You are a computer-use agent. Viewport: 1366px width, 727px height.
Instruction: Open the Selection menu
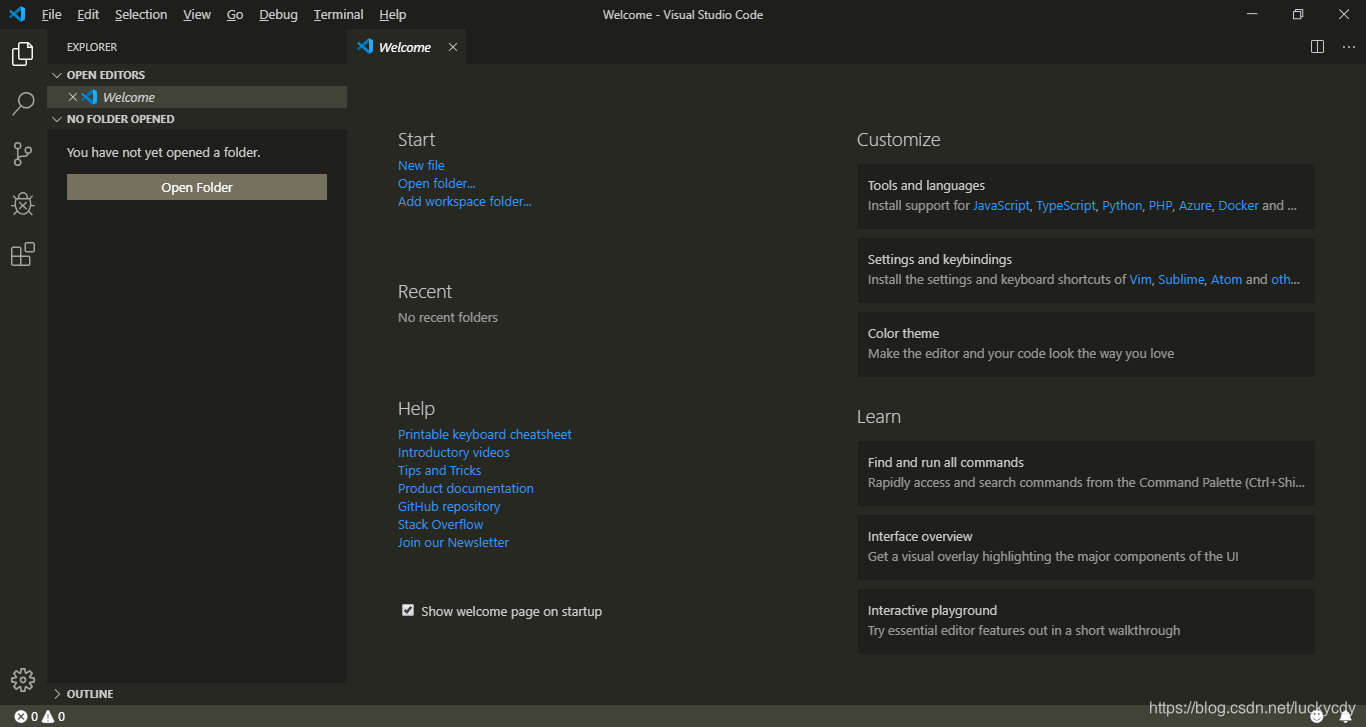pyautogui.click(x=141, y=14)
